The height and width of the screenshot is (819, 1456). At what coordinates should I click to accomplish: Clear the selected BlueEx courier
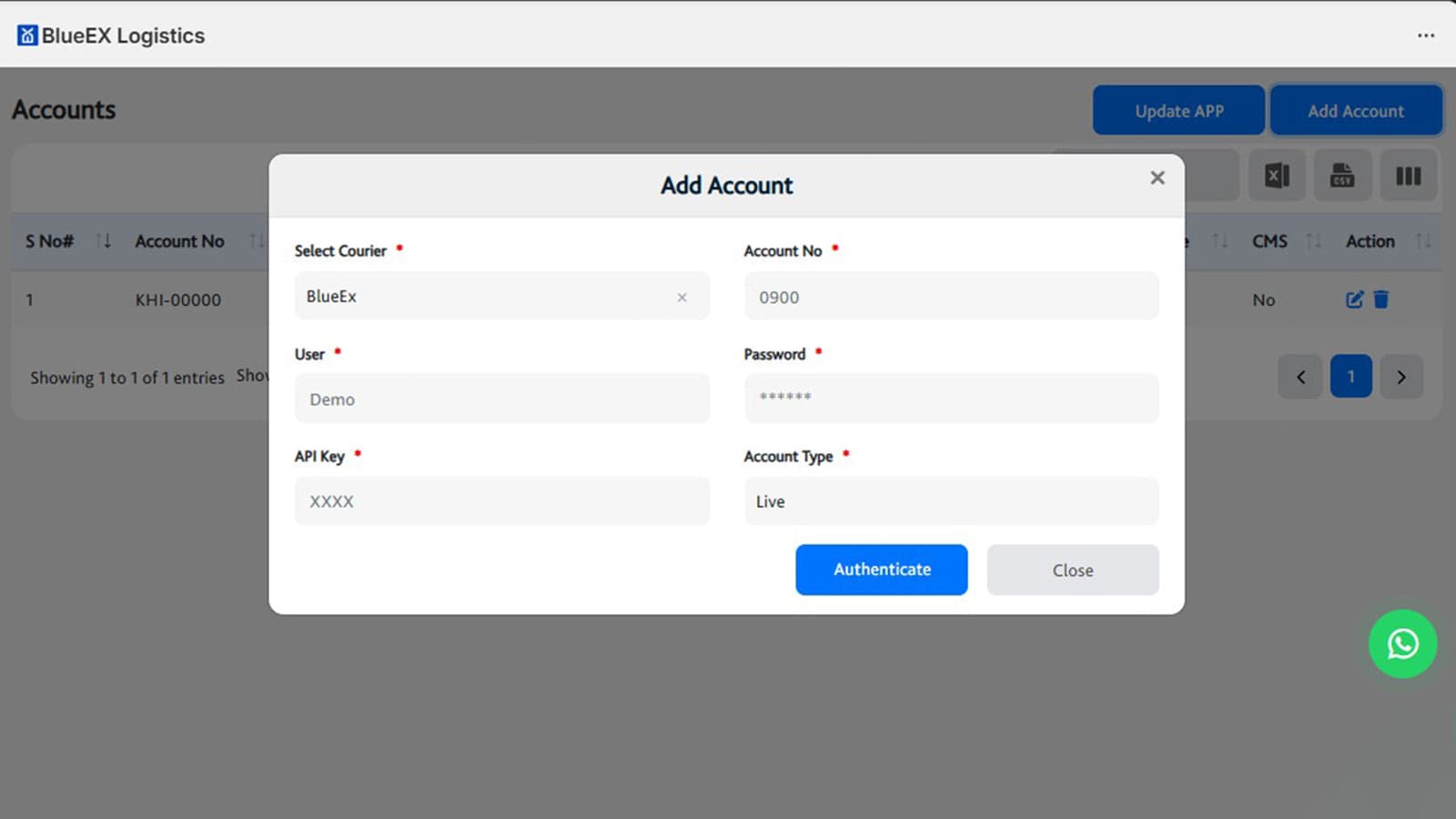coord(682,297)
